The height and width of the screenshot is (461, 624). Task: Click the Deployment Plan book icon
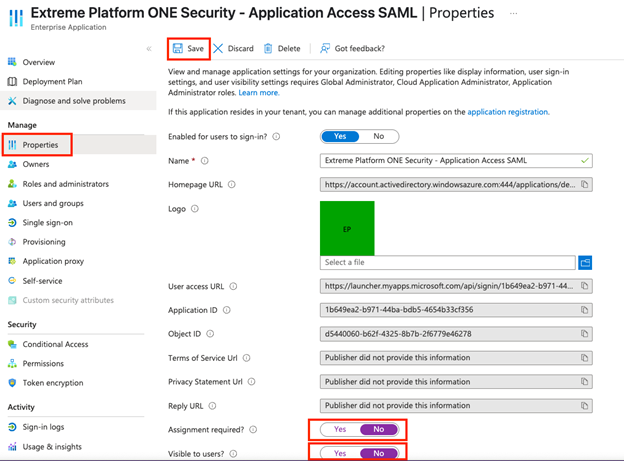click(12, 82)
